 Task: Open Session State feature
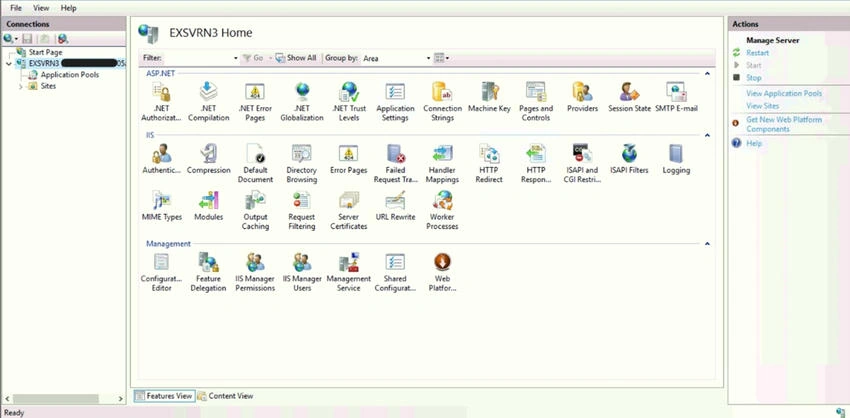[629, 98]
